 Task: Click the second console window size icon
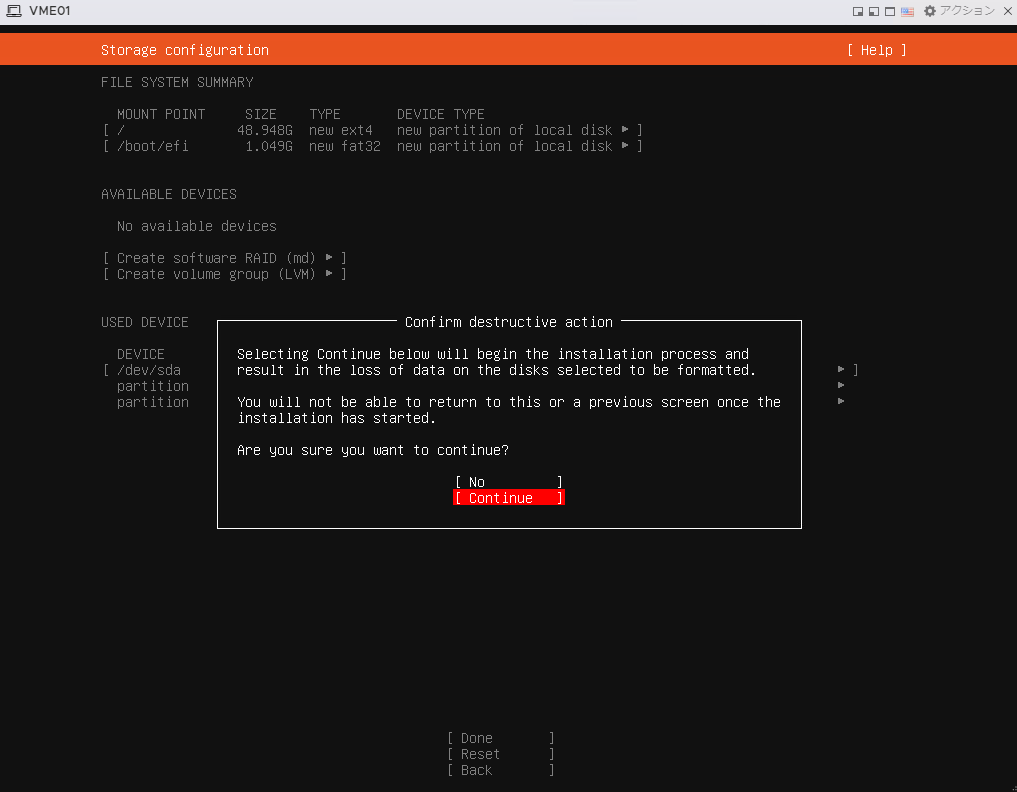click(x=874, y=12)
